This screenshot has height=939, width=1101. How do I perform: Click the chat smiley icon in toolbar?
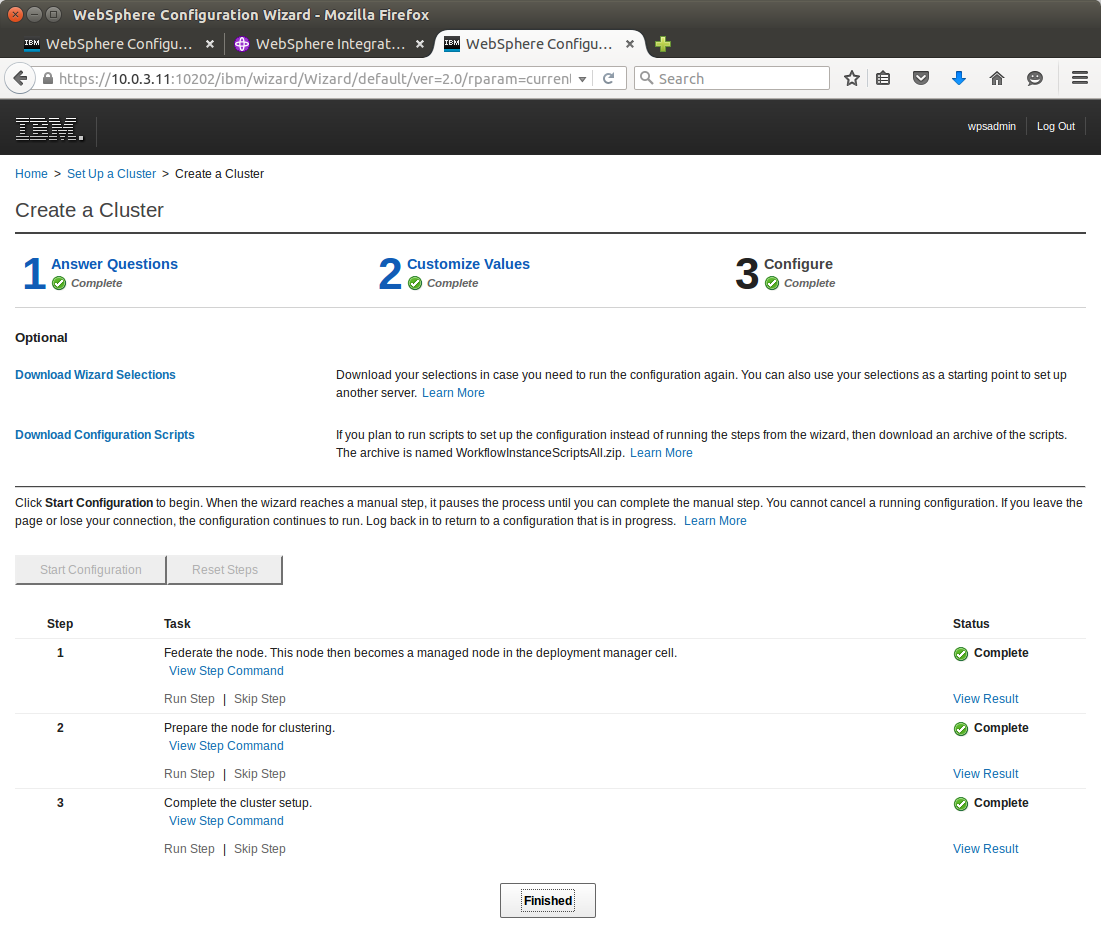(x=1034, y=78)
